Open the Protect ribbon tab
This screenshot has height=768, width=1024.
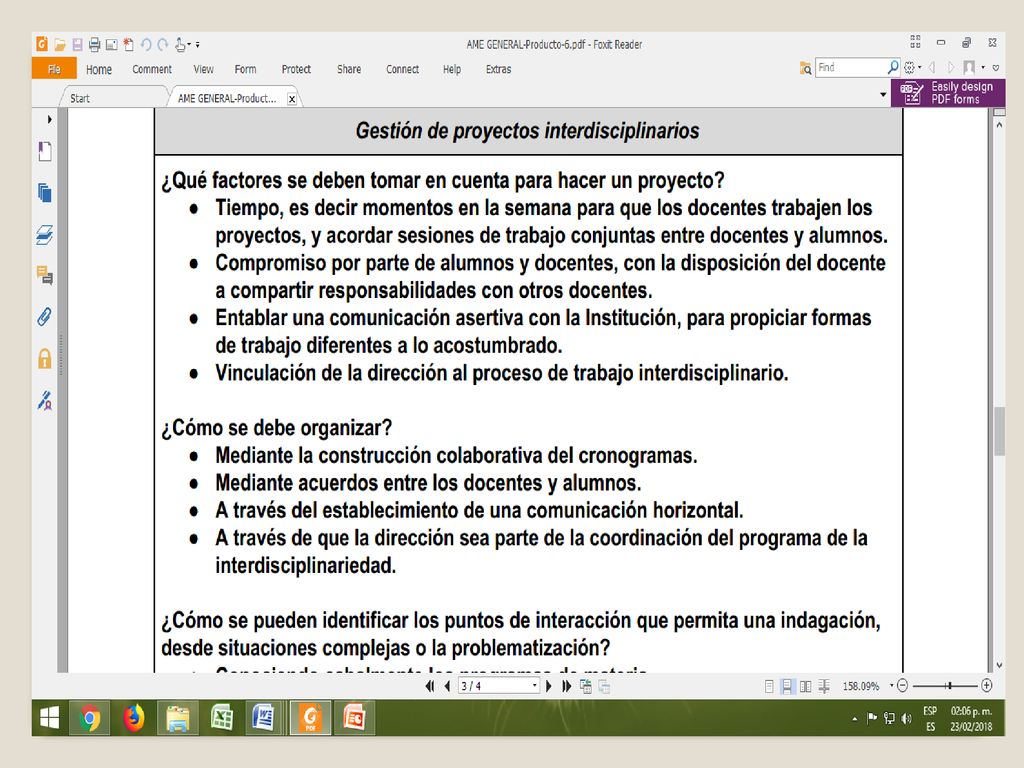[296, 69]
